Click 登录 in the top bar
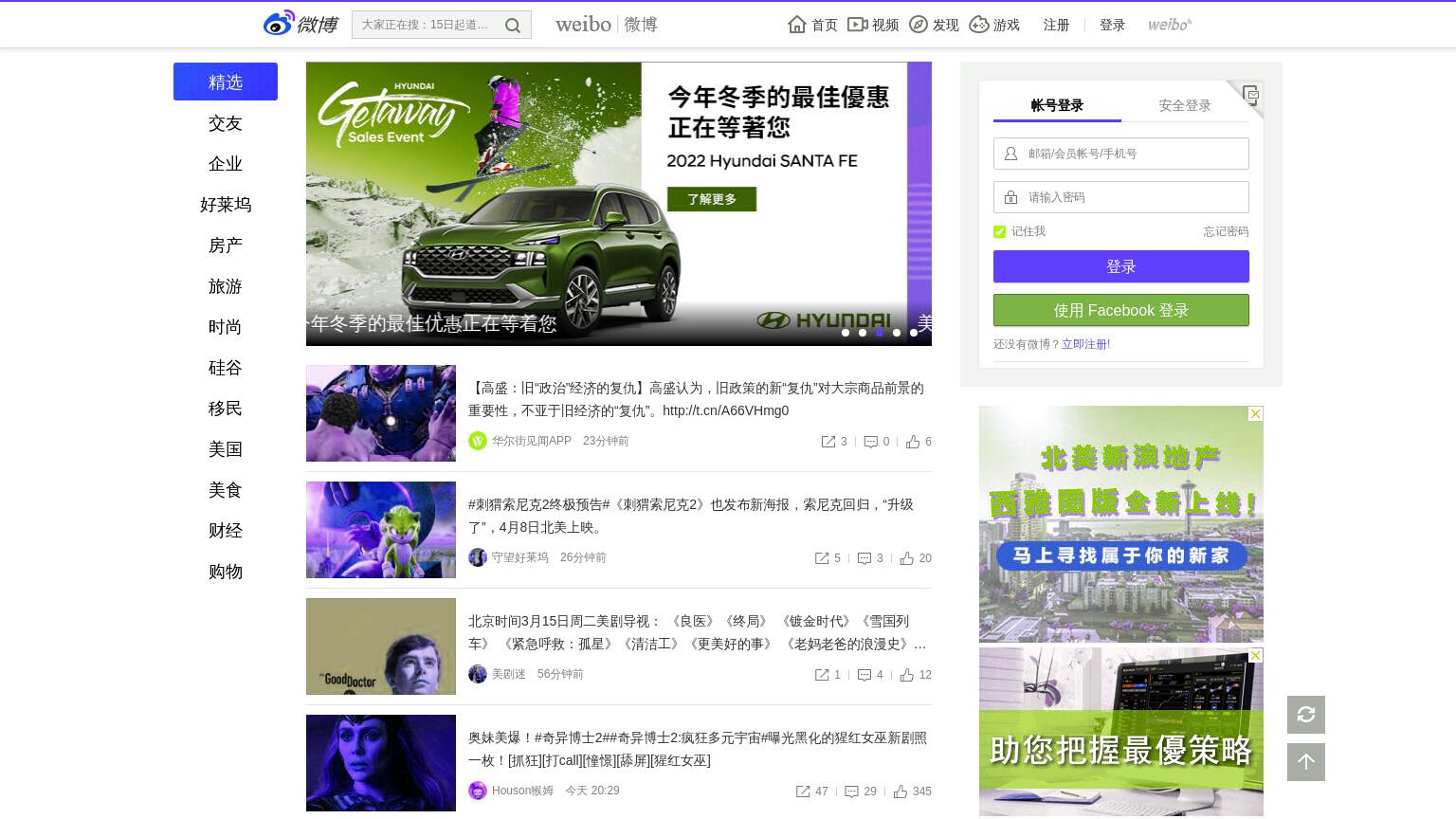1456x819 pixels. pos(1112,25)
